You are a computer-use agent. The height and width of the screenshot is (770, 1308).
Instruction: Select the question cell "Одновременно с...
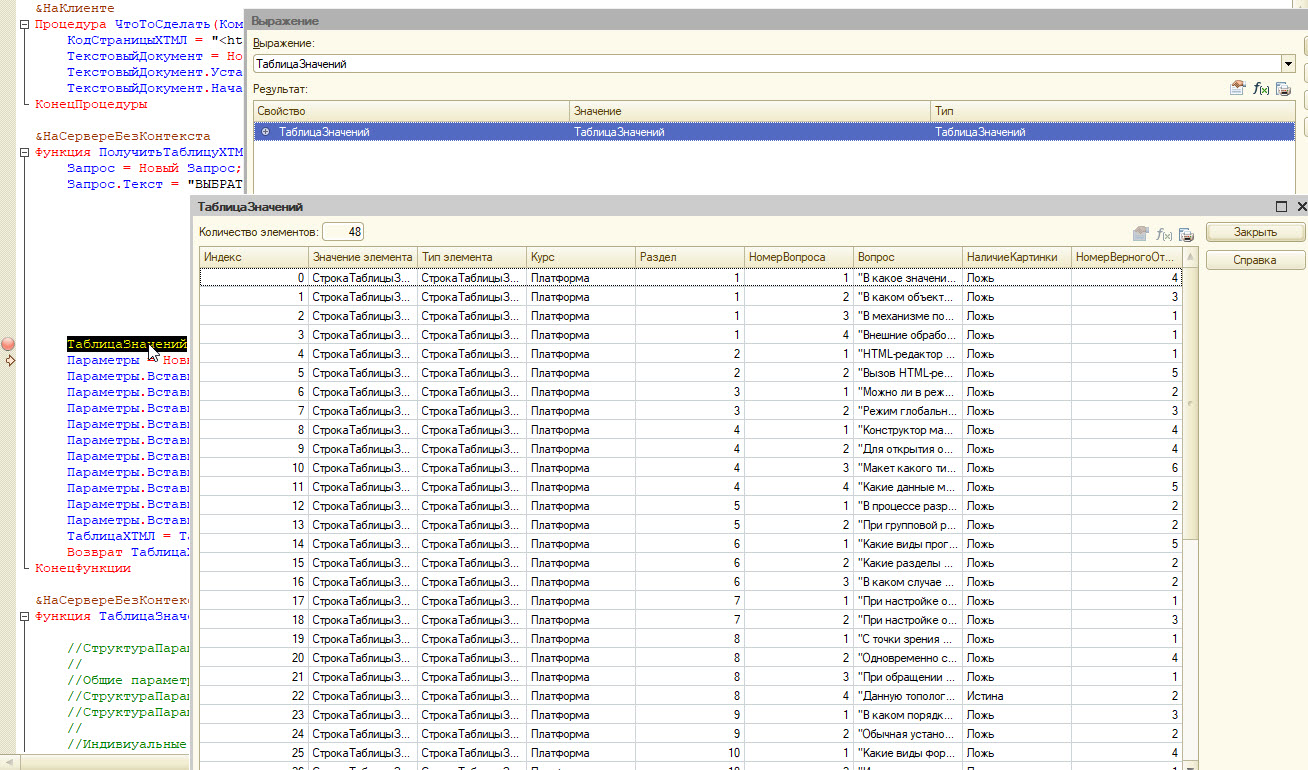tap(908, 658)
